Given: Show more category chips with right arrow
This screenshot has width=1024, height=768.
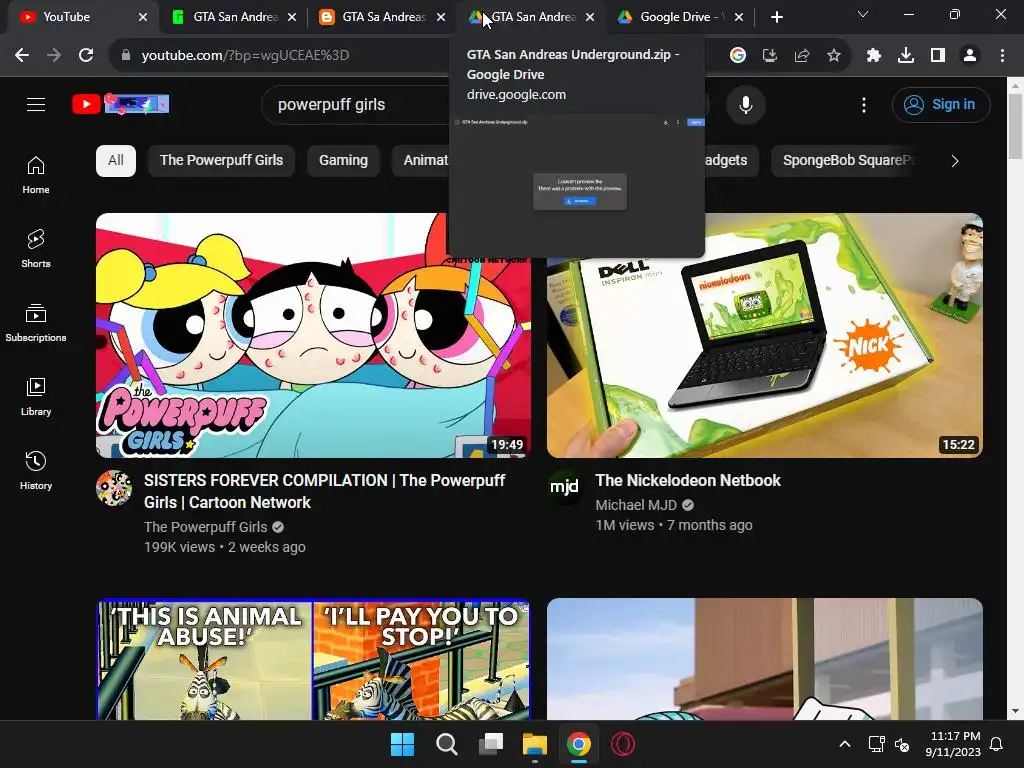Looking at the screenshot, I should click(x=954, y=161).
